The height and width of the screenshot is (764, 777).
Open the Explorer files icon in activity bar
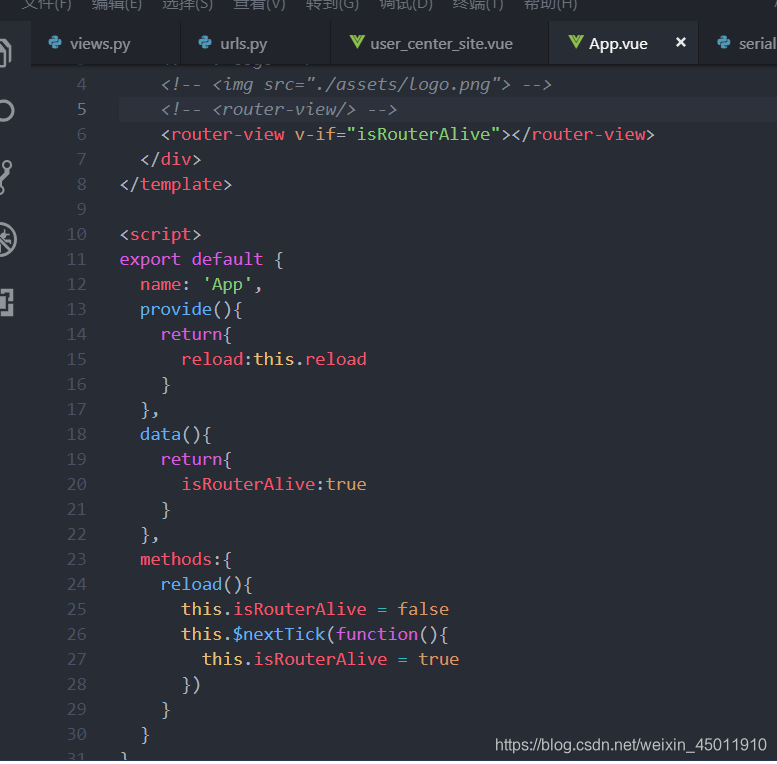5,53
